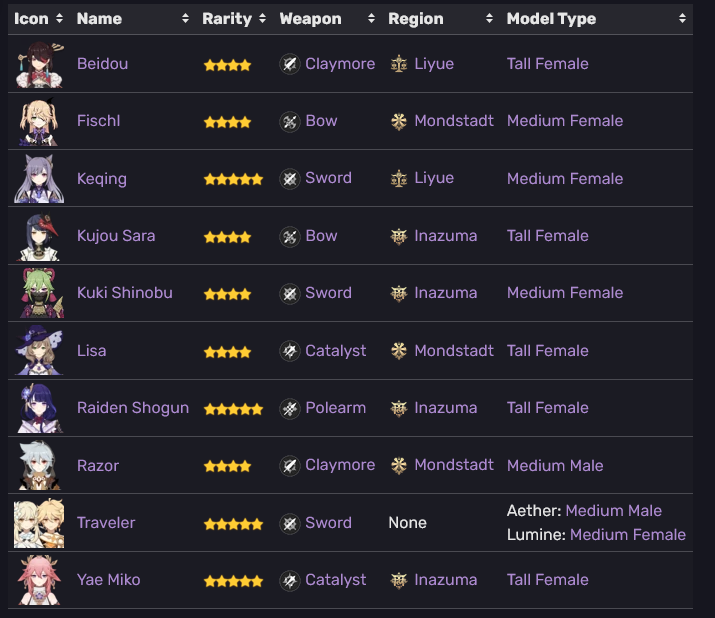Click the Traveler twin portraits thumbnail
Viewport: 715px width, 618px height.
click(x=39, y=523)
